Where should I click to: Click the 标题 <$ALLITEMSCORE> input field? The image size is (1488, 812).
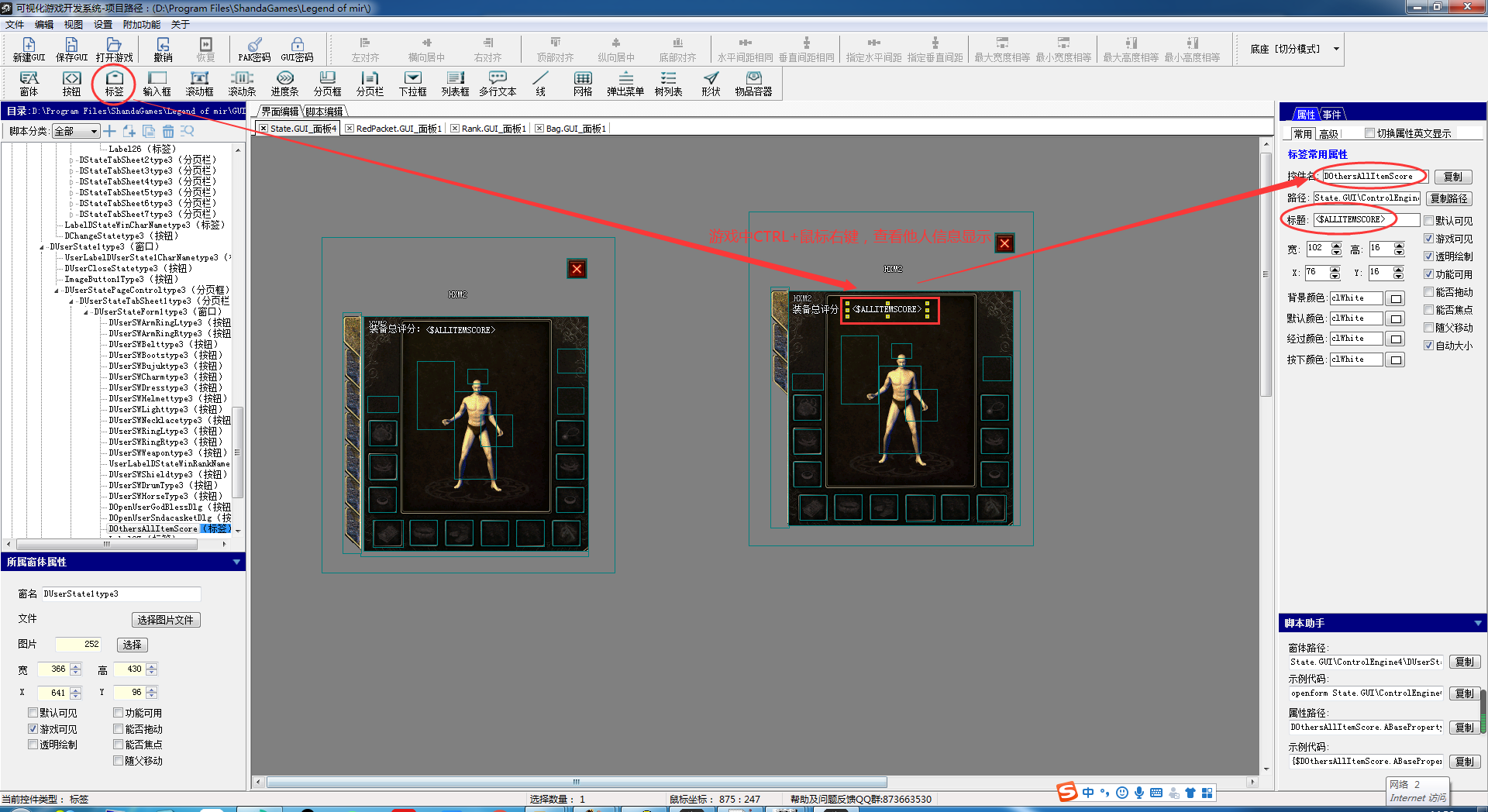click(1366, 220)
